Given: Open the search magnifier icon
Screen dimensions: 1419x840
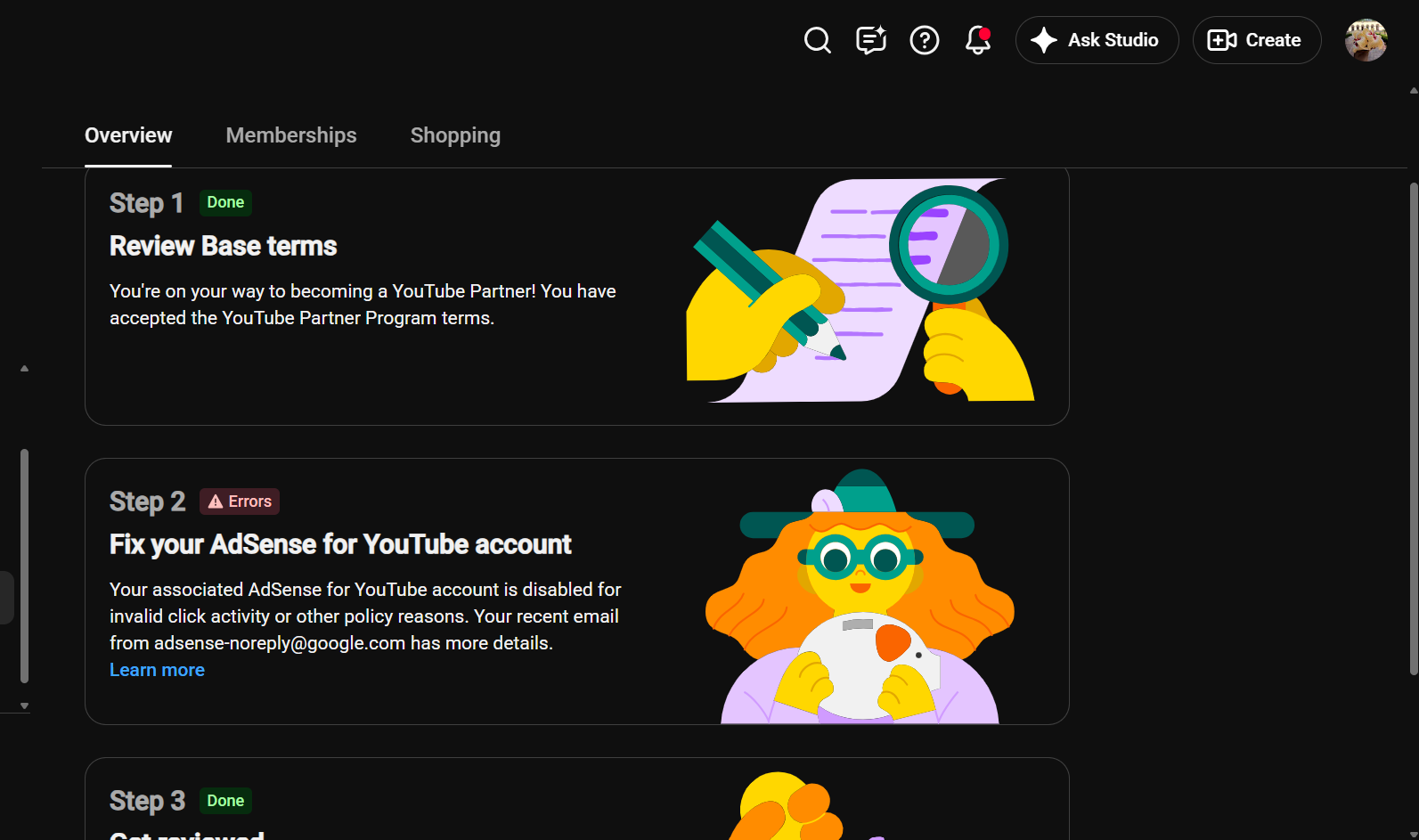Looking at the screenshot, I should (817, 40).
